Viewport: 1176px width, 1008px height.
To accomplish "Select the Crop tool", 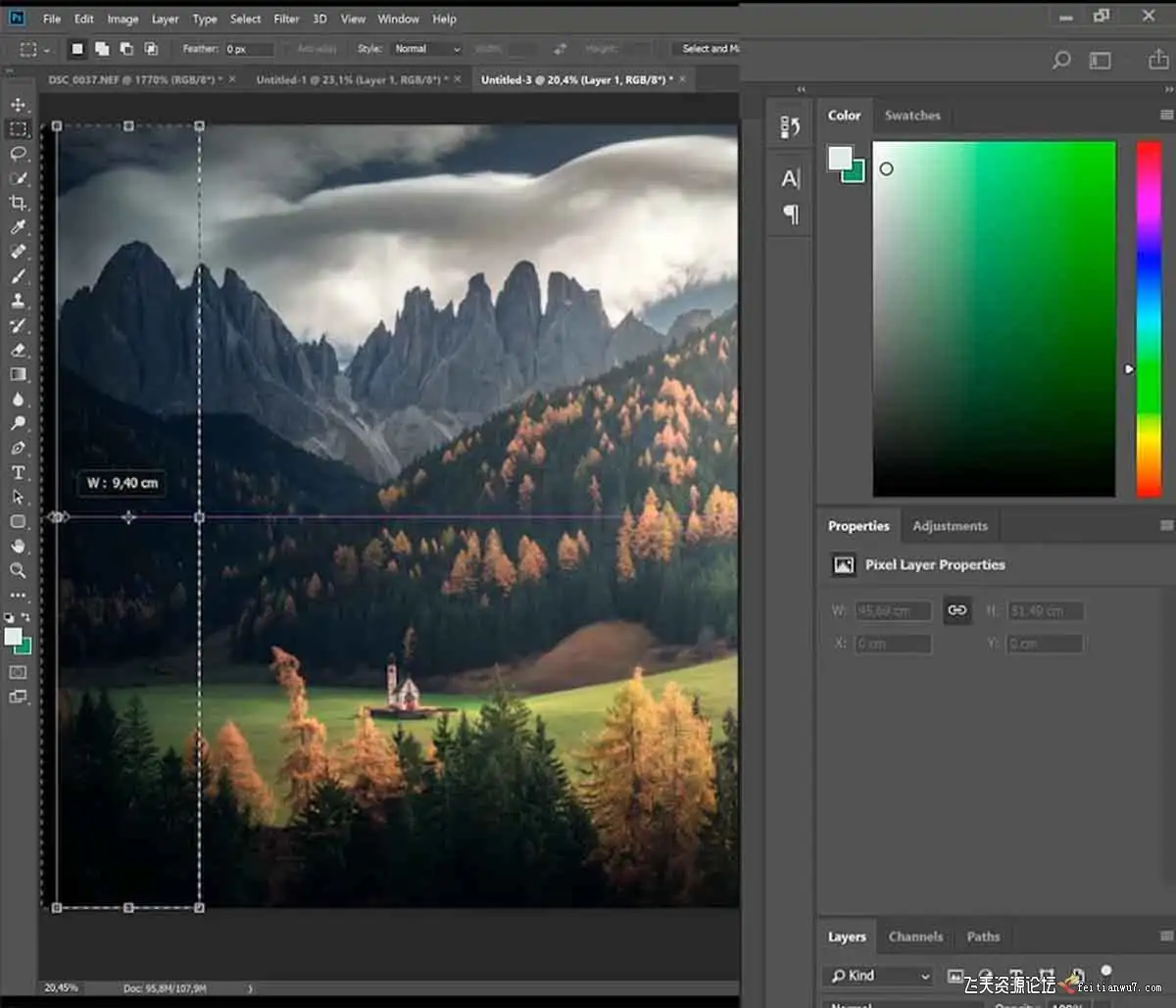I will click(x=18, y=203).
